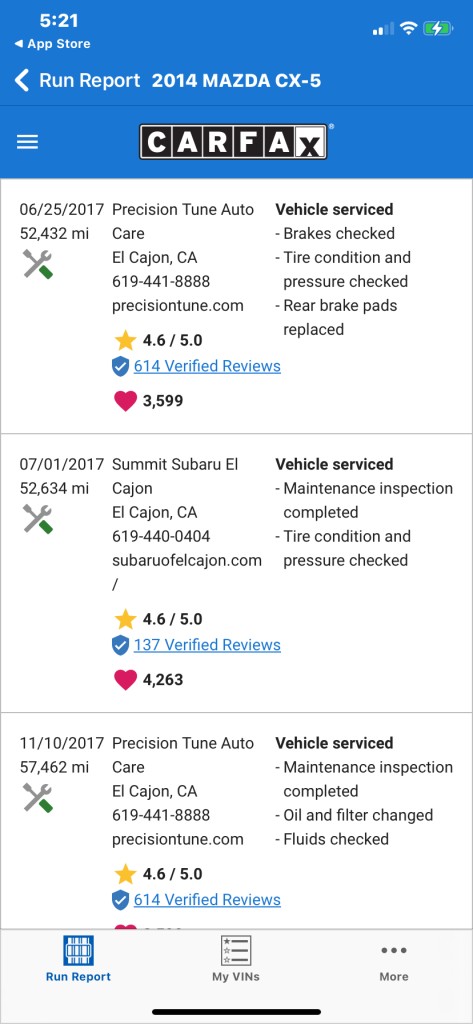This screenshot has height=1024, width=473.
Task: Open the More tab
Action: (x=394, y=959)
